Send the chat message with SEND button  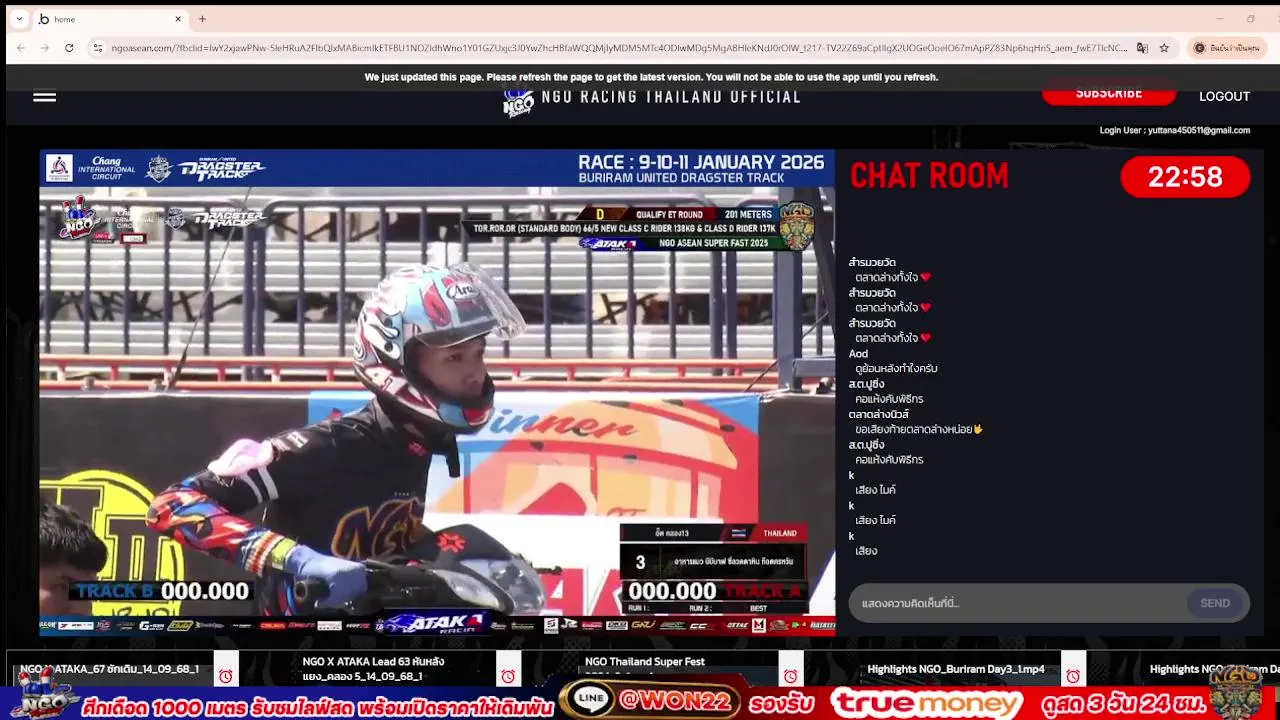click(1215, 603)
